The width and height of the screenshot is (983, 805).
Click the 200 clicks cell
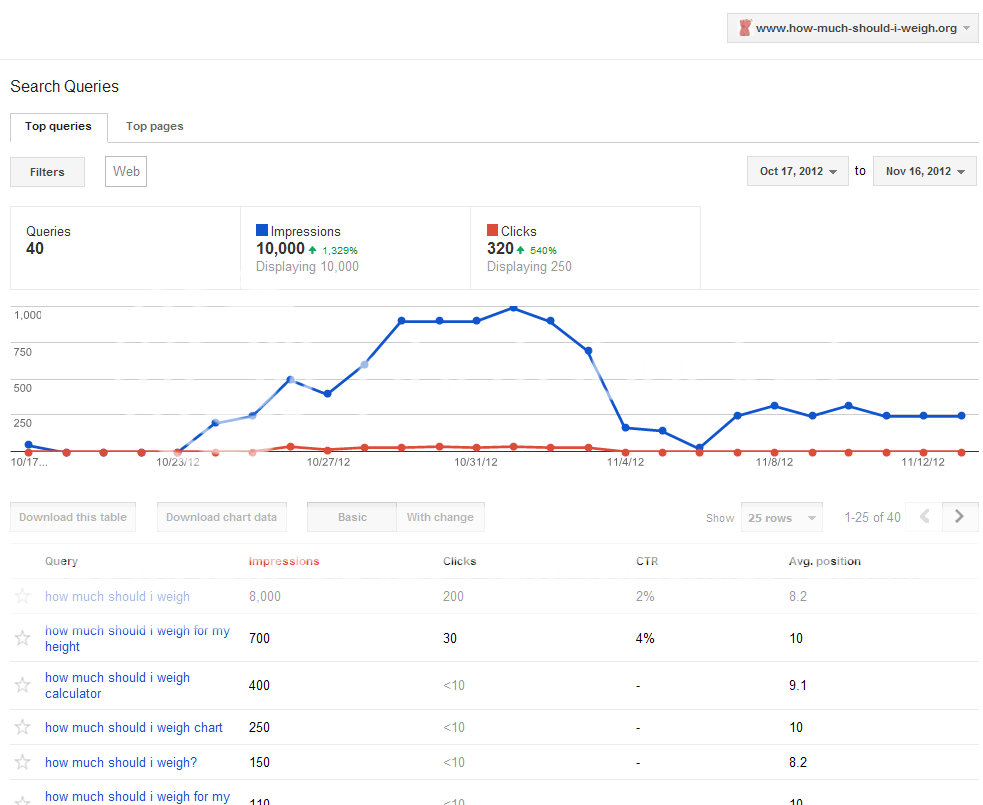pos(453,596)
